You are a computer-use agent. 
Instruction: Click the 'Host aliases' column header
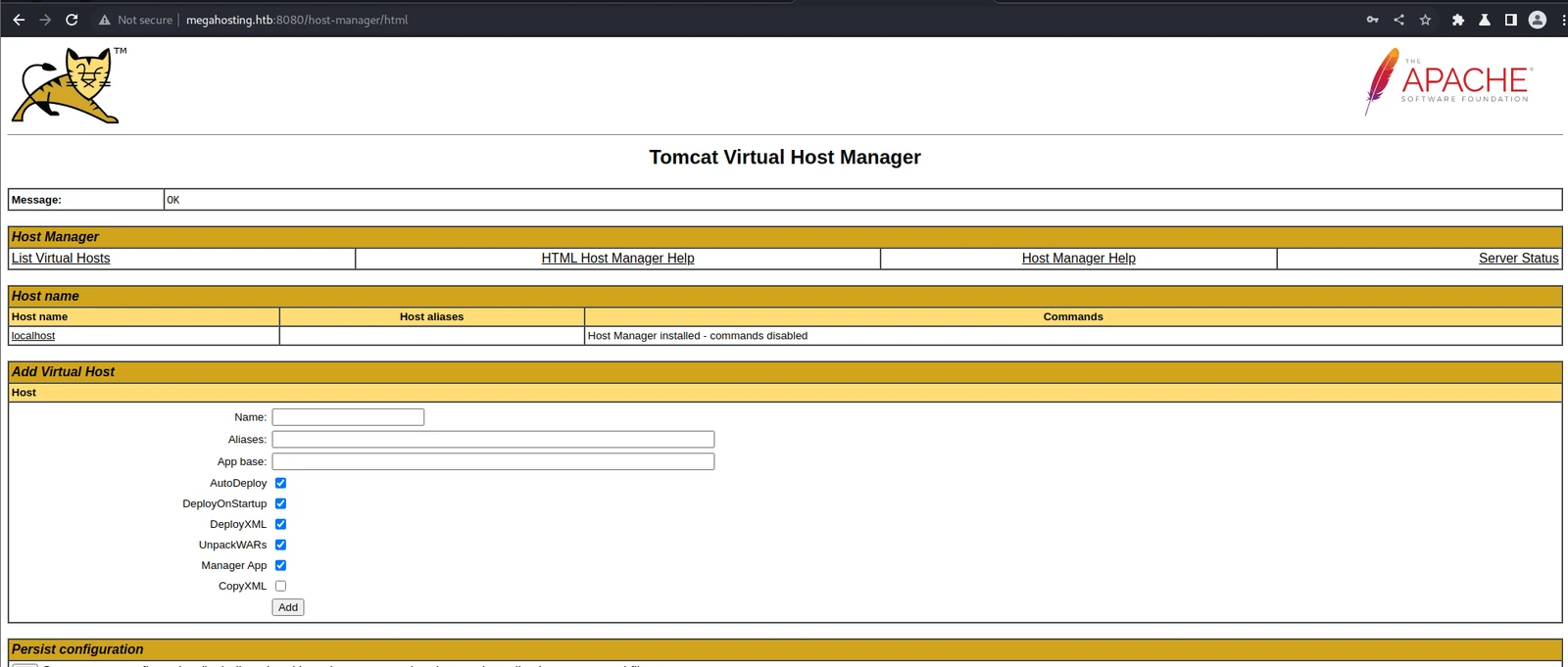click(x=431, y=317)
